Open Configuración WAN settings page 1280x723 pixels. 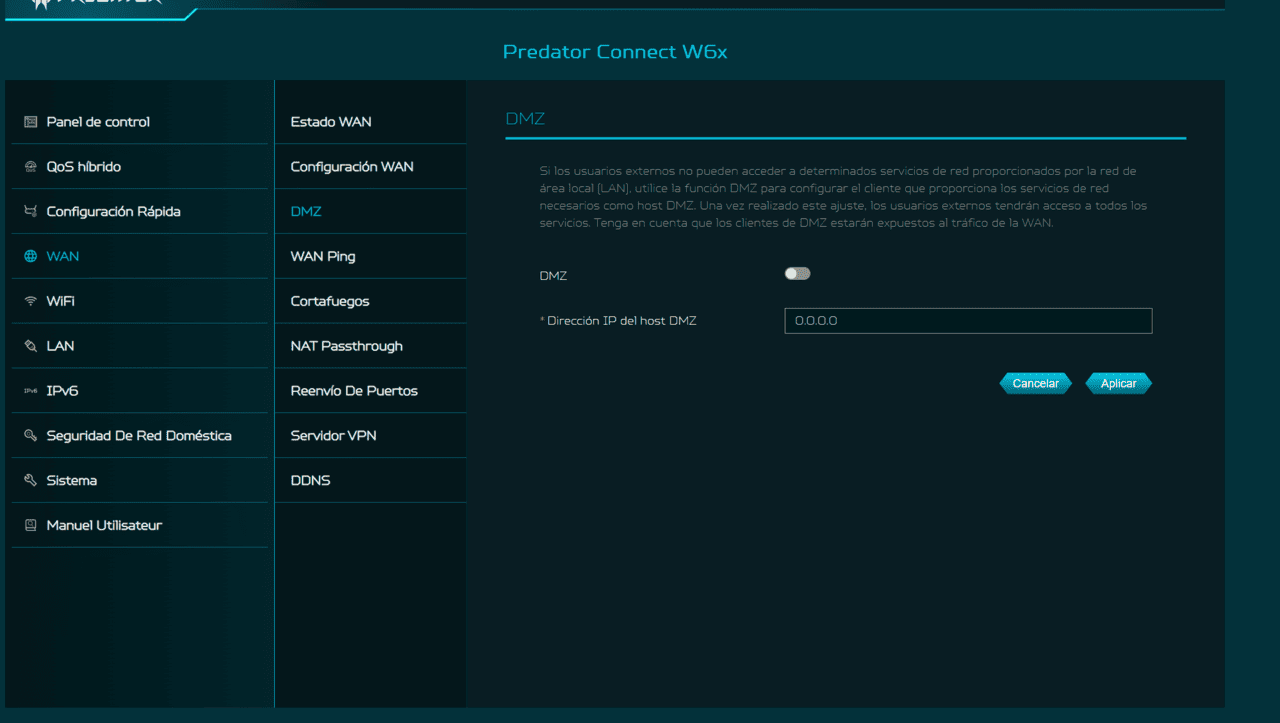(x=352, y=167)
